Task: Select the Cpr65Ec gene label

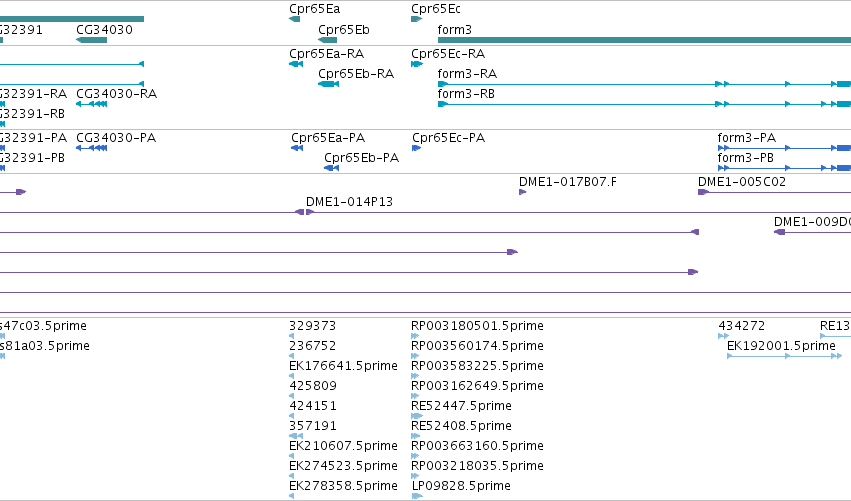Action: click(x=436, y=9)
